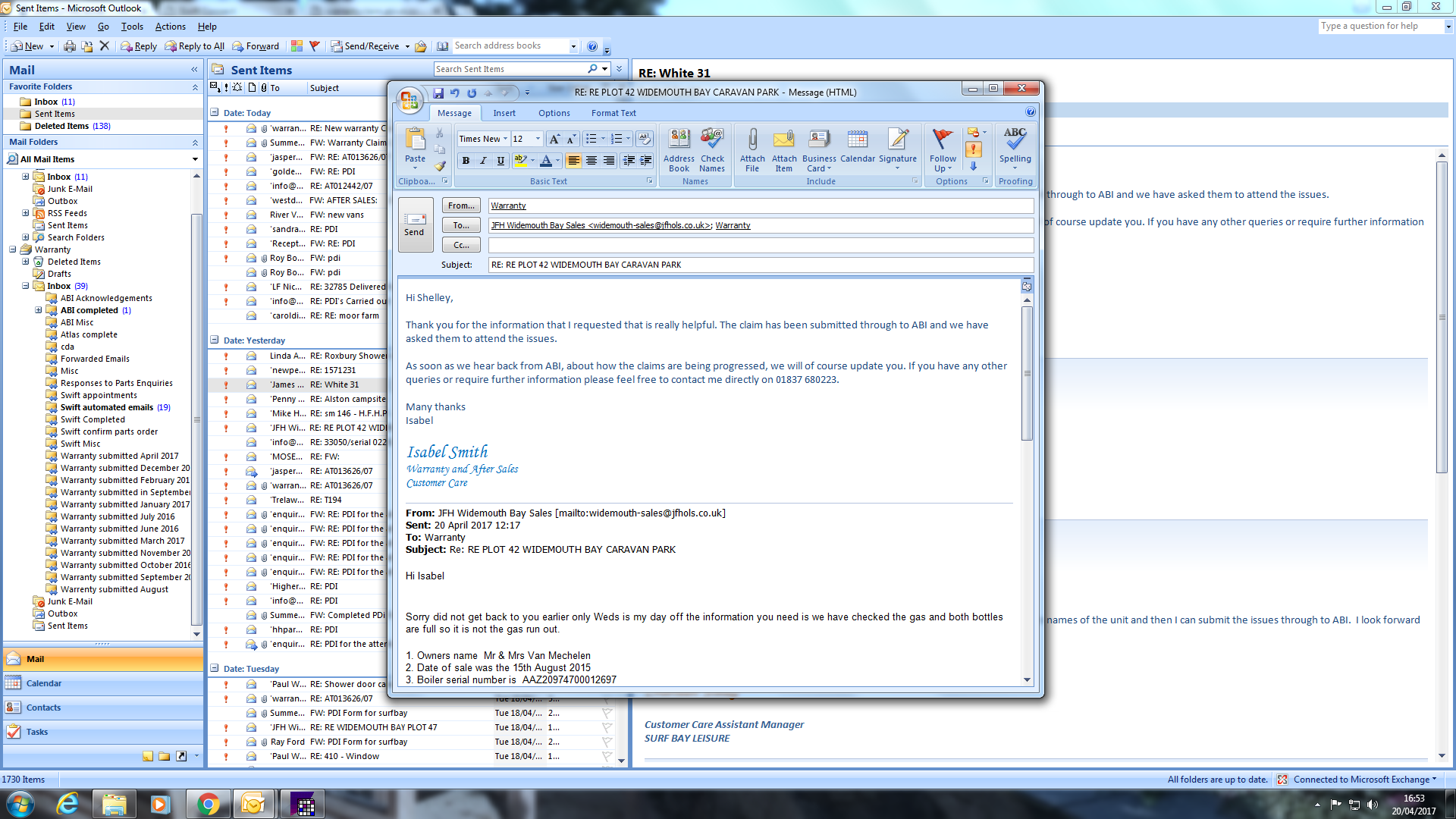Toggle center text alignment
The width and height of the screenshot is (1456, 819).
click(x=591, y=161)
